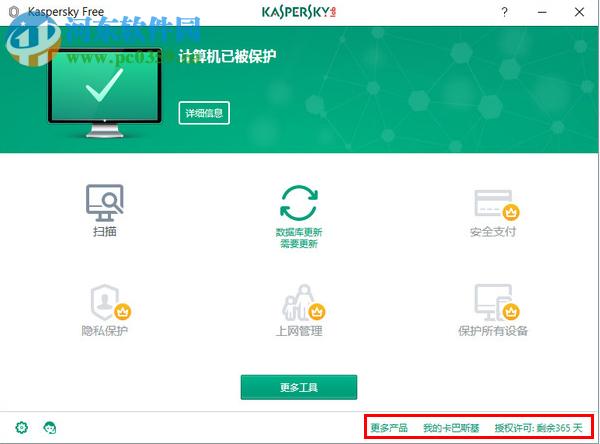
Task: Click the help question mark icon
Action: pos(504,12)
